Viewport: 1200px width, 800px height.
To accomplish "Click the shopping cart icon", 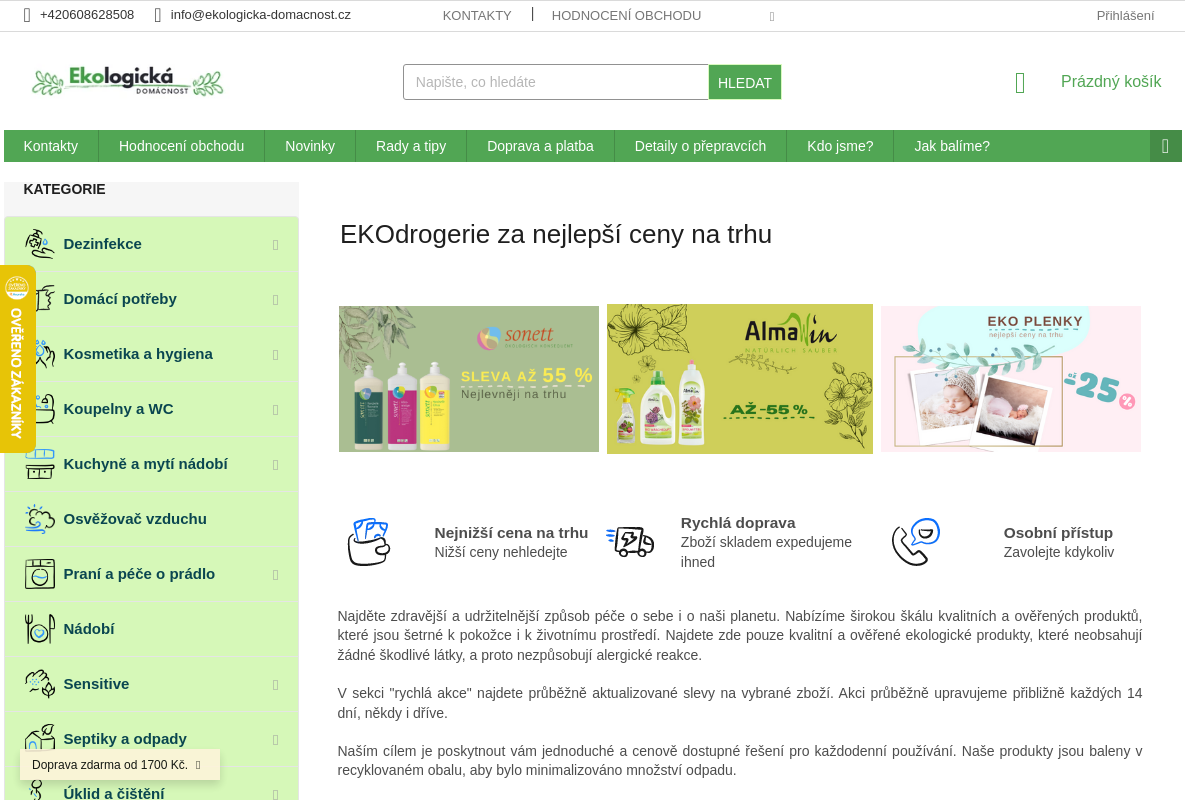I will pos(1020,83).
